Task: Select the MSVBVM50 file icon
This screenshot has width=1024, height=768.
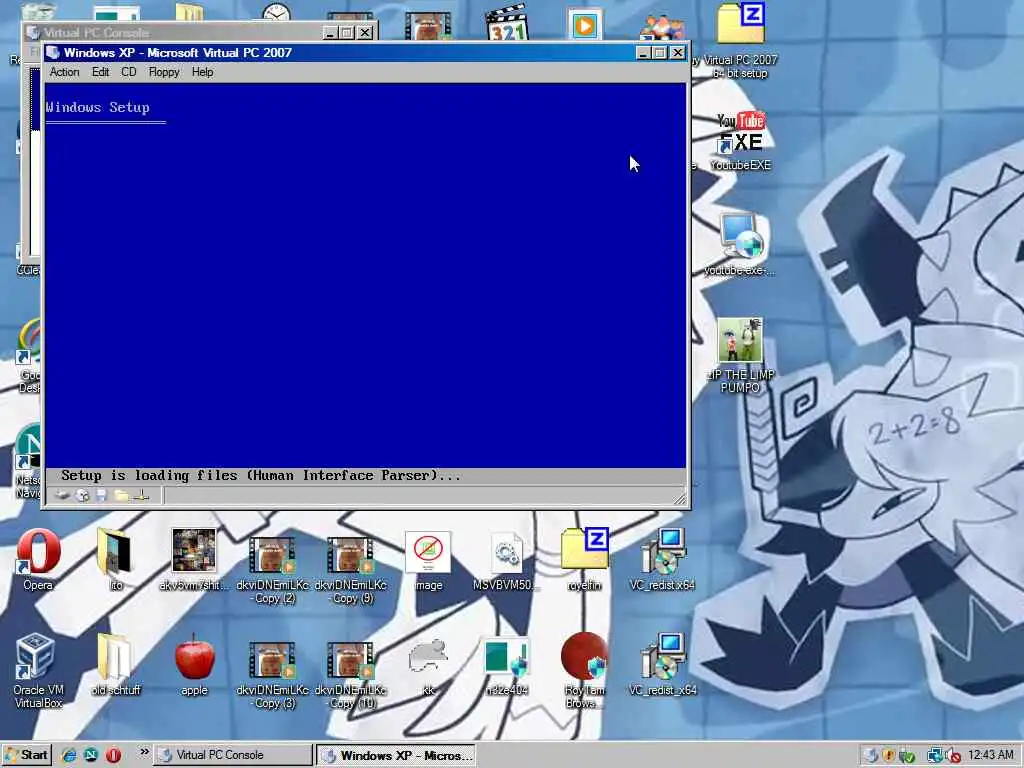Action: (x=506, y=560)
